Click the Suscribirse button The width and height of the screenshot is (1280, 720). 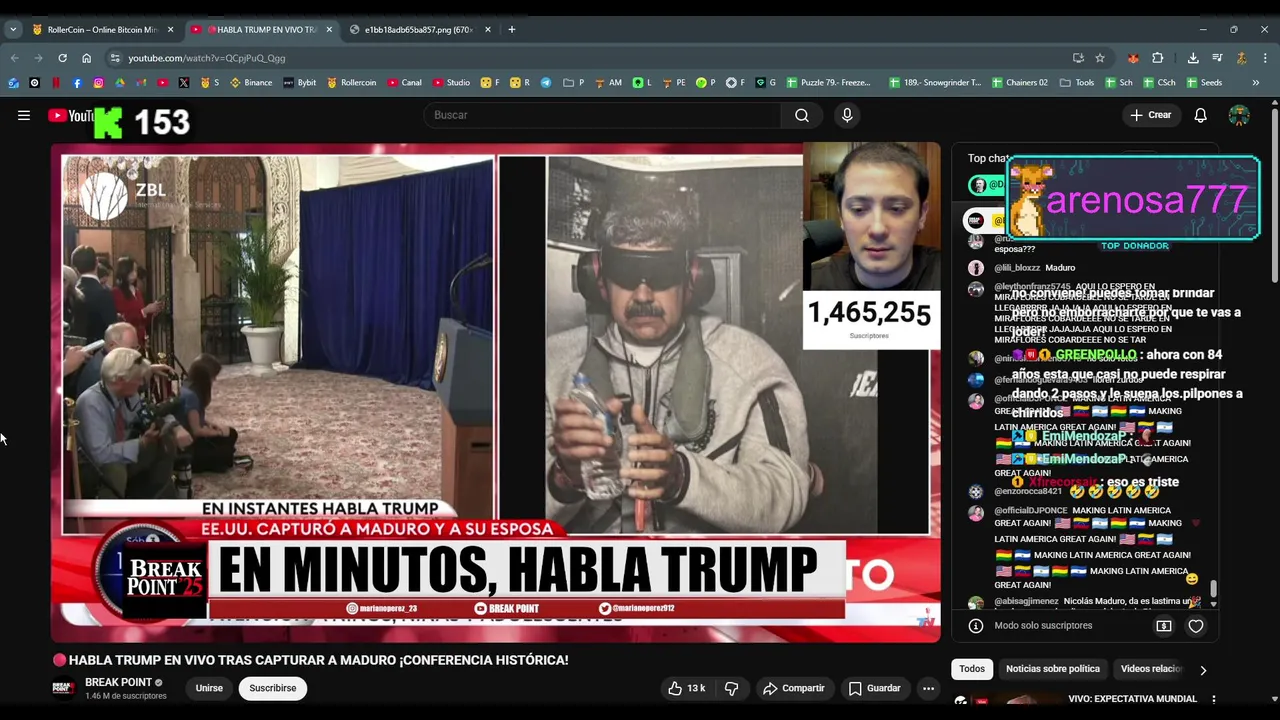[x=273, y=688]
